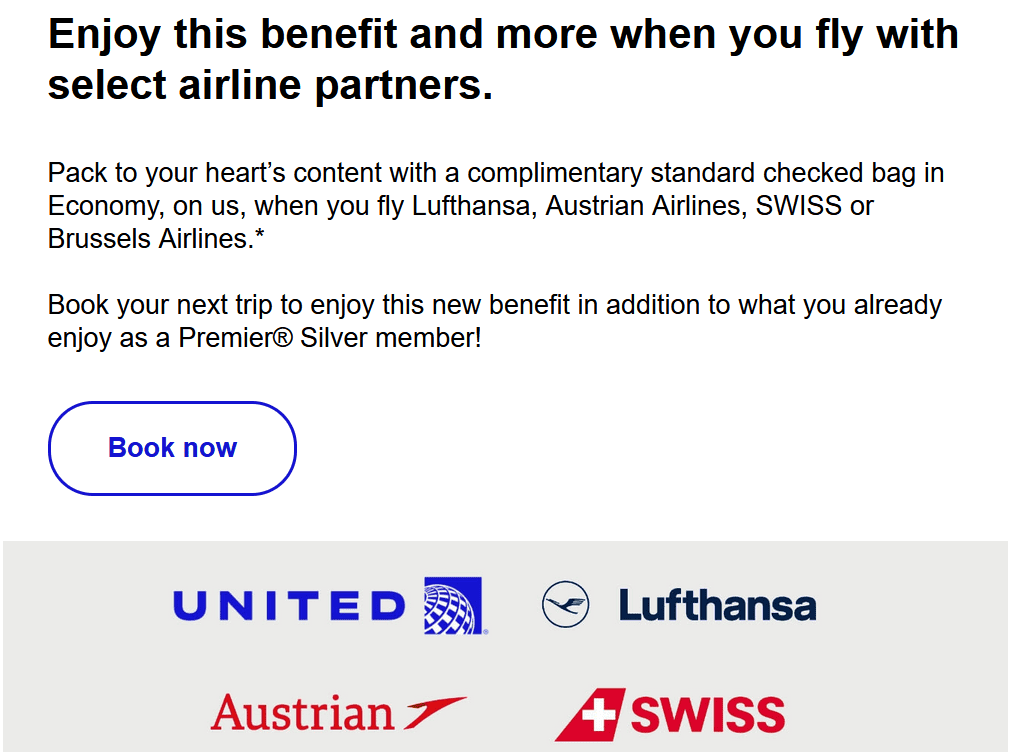Click the UNITED wordmark text

[x=290, y=606]
